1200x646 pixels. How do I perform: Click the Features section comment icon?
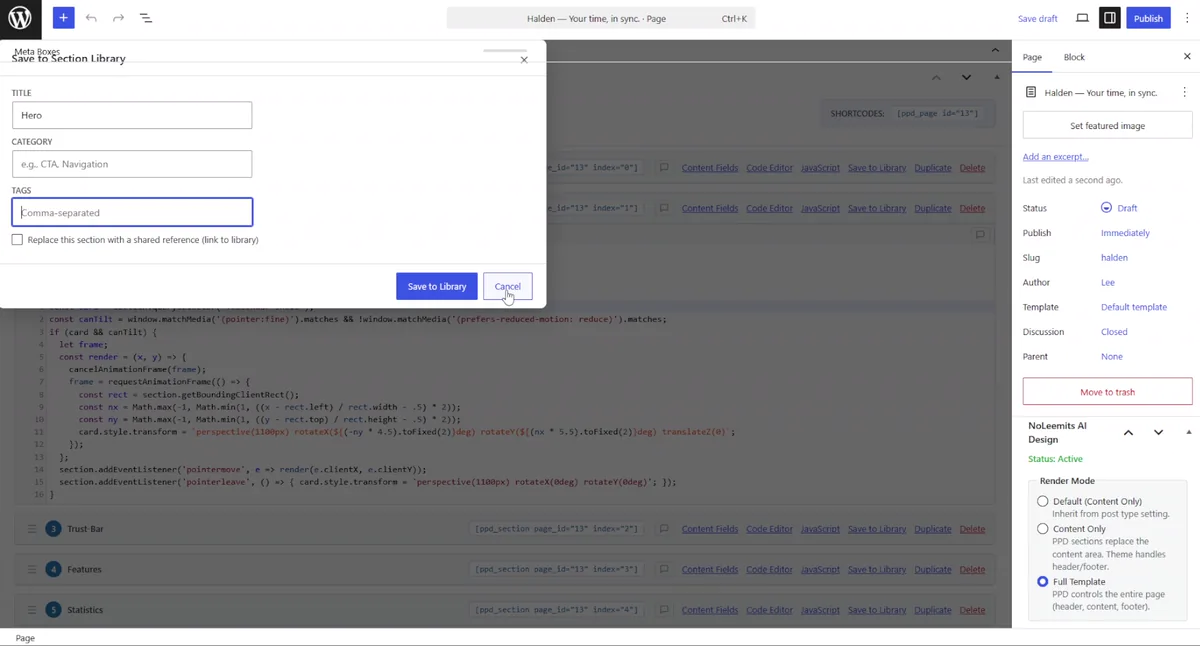click(x=664, y=569)
